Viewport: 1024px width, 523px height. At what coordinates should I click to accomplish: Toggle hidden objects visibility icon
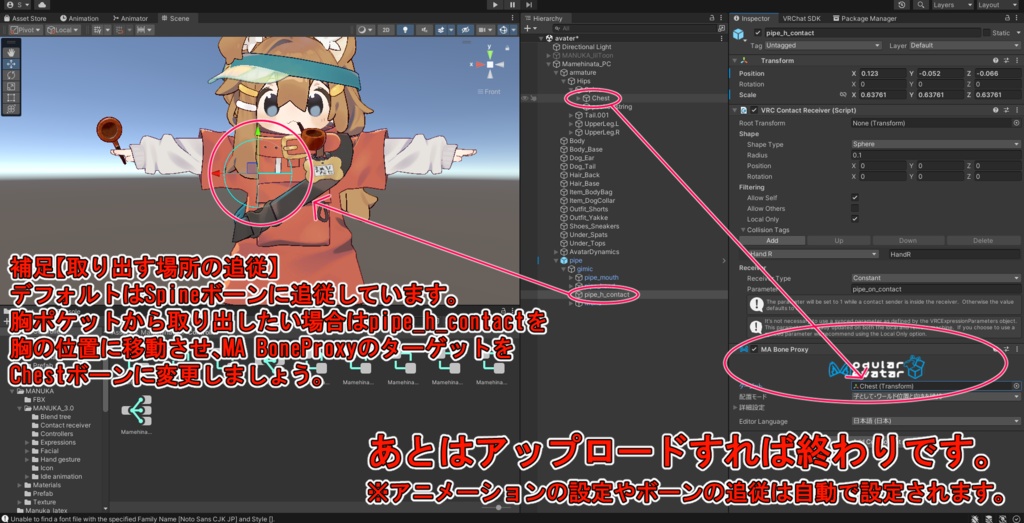coord(464,30)
